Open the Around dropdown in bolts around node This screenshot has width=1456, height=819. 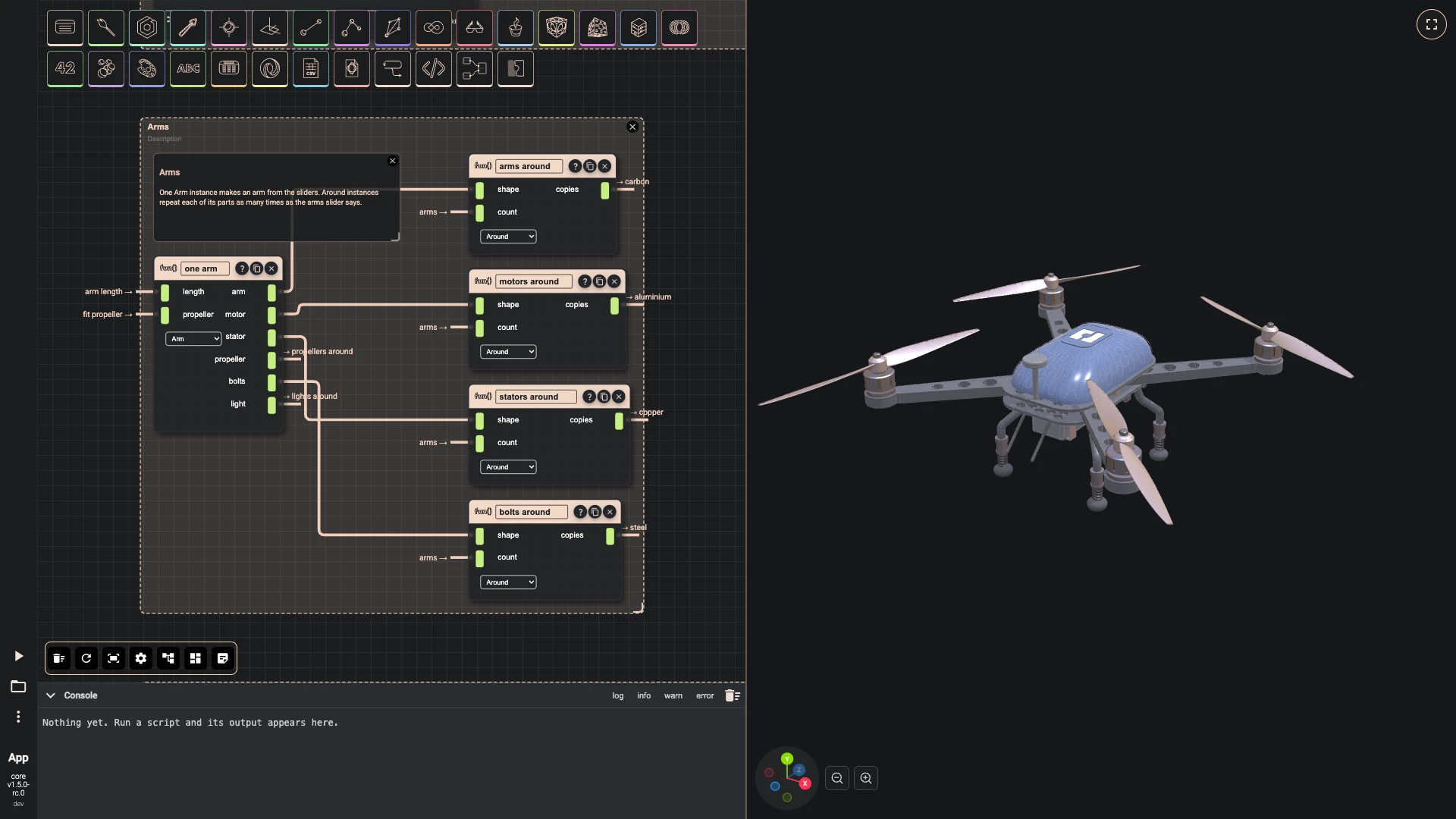pyautogui.click(x=508, y=582)
